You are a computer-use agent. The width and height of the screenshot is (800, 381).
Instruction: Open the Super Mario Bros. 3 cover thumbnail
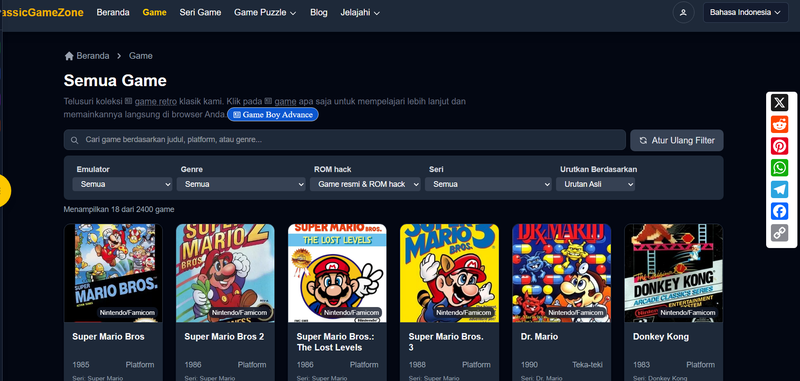click(449, 273)
